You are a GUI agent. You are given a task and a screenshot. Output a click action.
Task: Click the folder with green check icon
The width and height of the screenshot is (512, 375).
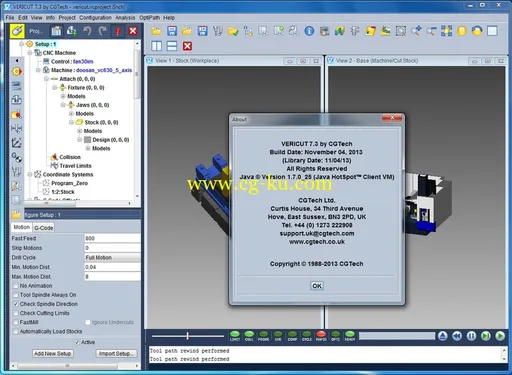[233, 31]
